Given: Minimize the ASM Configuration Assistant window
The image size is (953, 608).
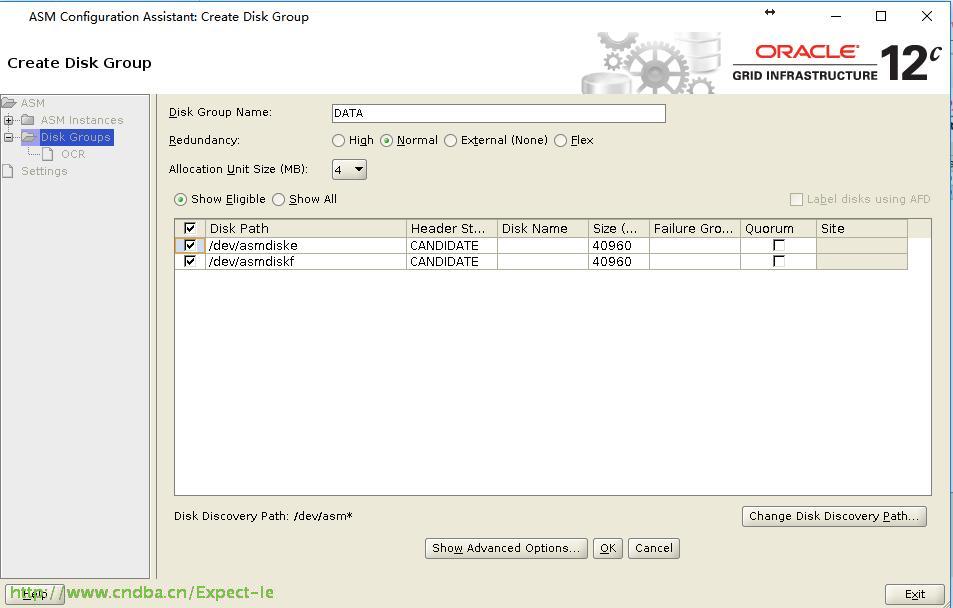Looking at the screenshot, I should click(836, 16).
